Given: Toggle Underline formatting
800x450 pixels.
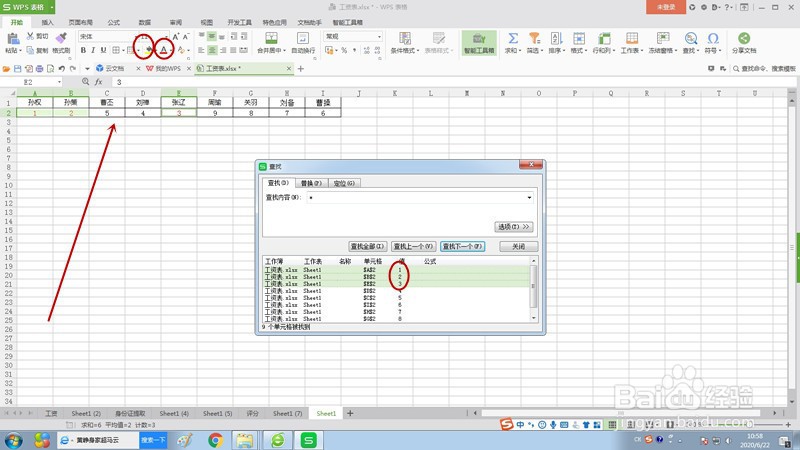Looking at the screenshot, I should click(103, 50).
